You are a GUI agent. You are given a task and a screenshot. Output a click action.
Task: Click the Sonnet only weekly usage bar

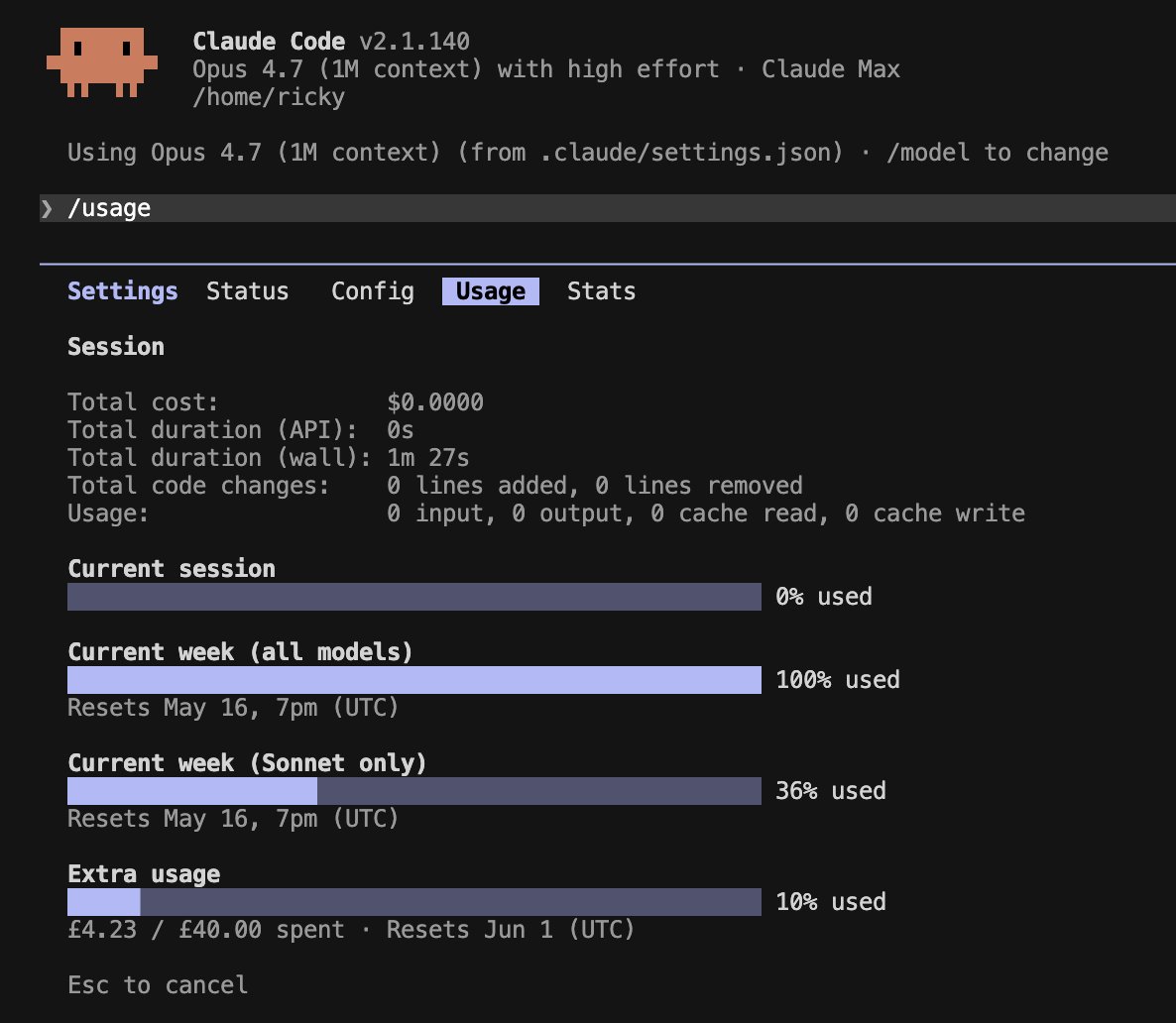[414, 791]
